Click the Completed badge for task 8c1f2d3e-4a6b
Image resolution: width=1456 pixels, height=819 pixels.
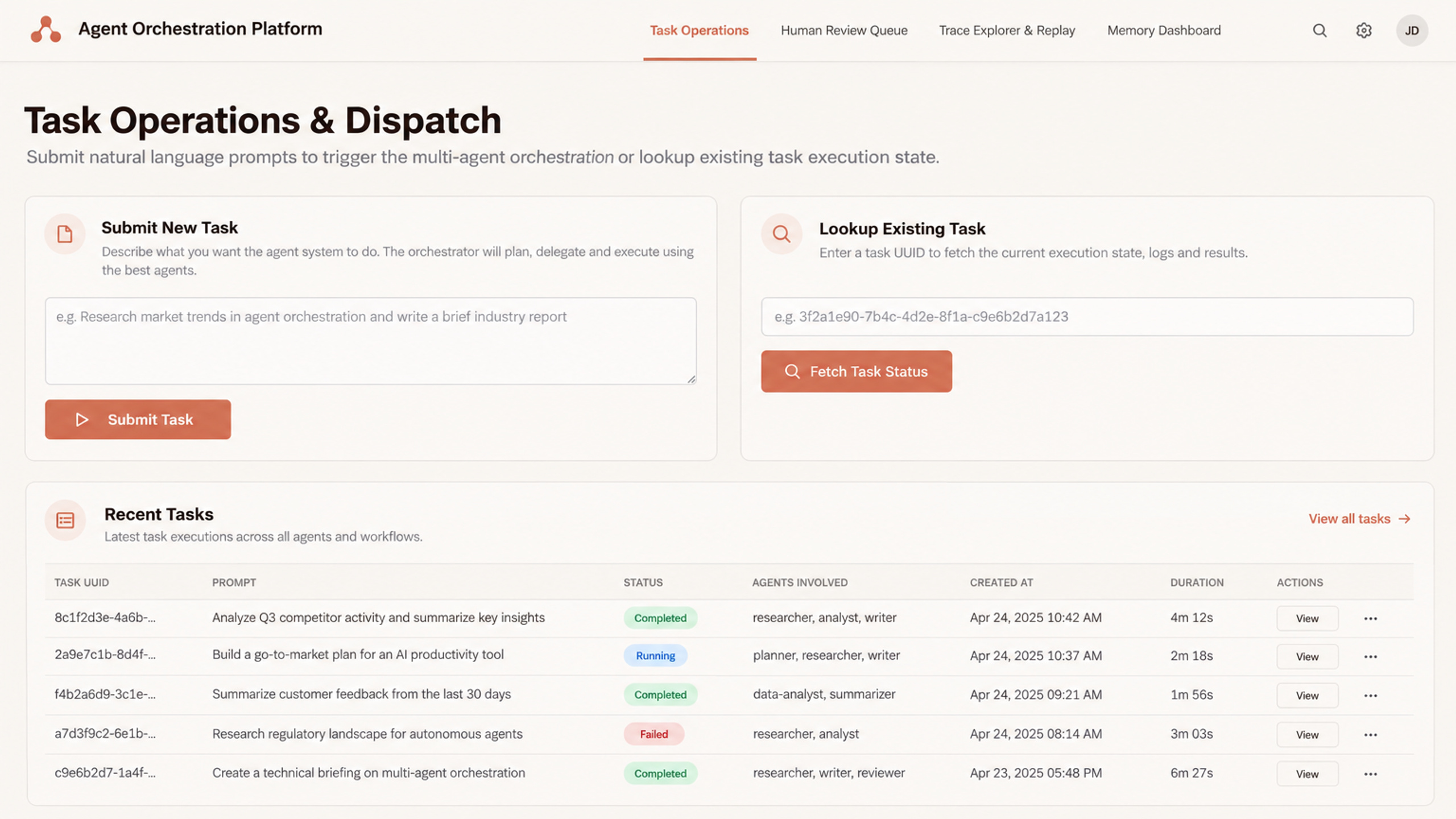660,618
